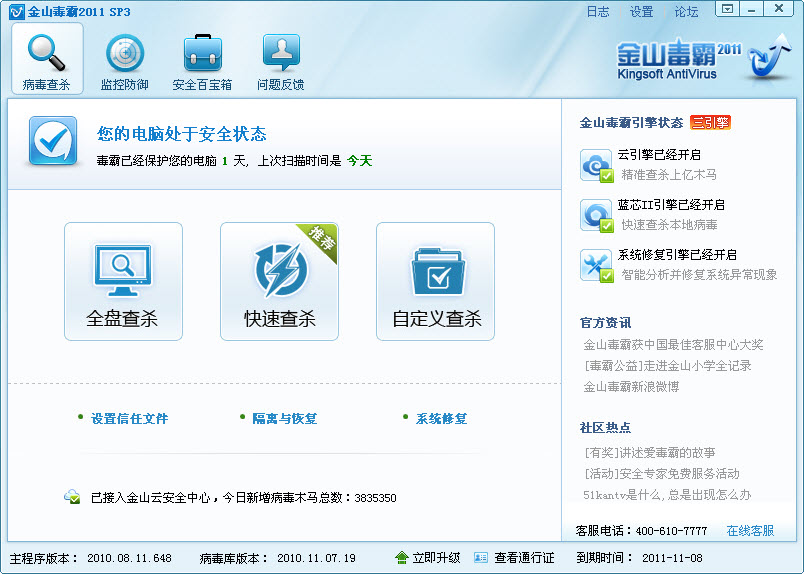Screen dimensions: 804x574
Task: Click the 设置信任文件 link
Action: tap(129, 419)
